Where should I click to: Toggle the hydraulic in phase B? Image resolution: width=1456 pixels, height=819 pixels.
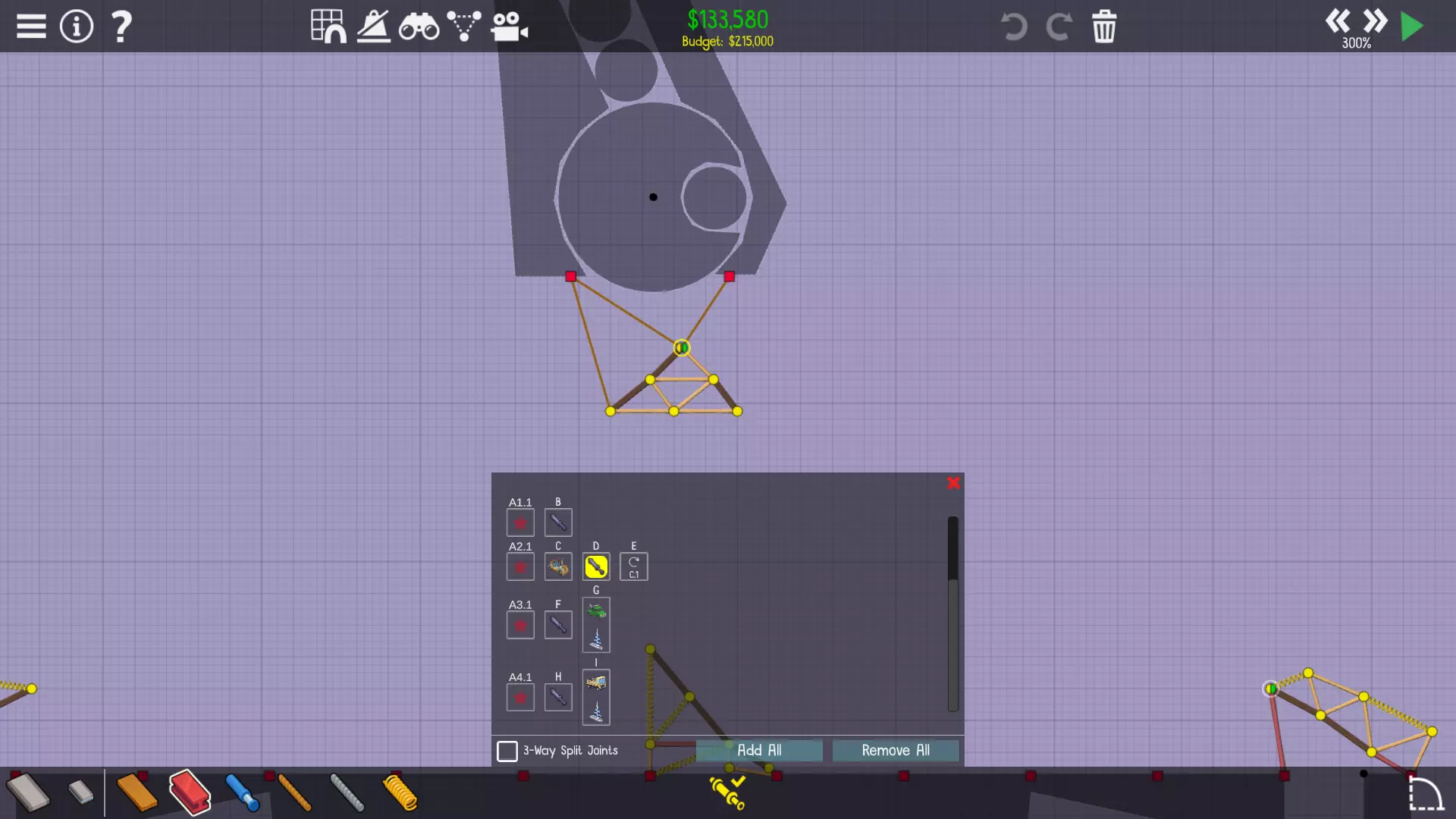click(558, 522)
